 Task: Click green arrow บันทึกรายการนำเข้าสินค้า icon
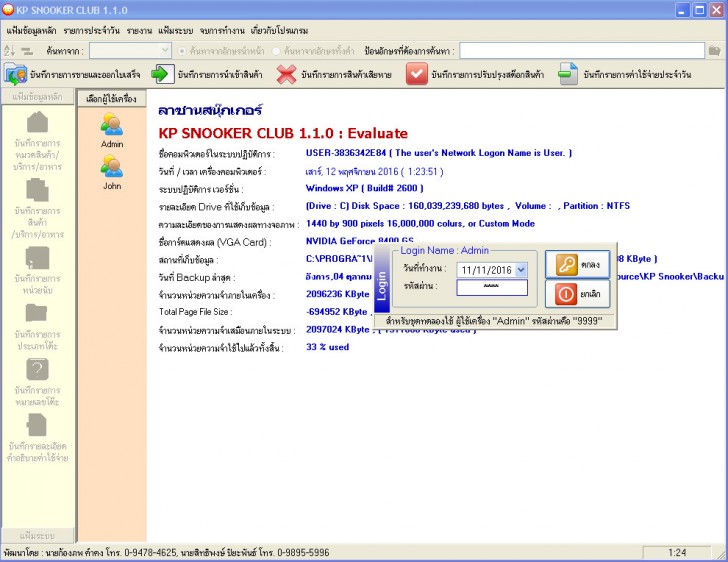(x=162, y=74)
